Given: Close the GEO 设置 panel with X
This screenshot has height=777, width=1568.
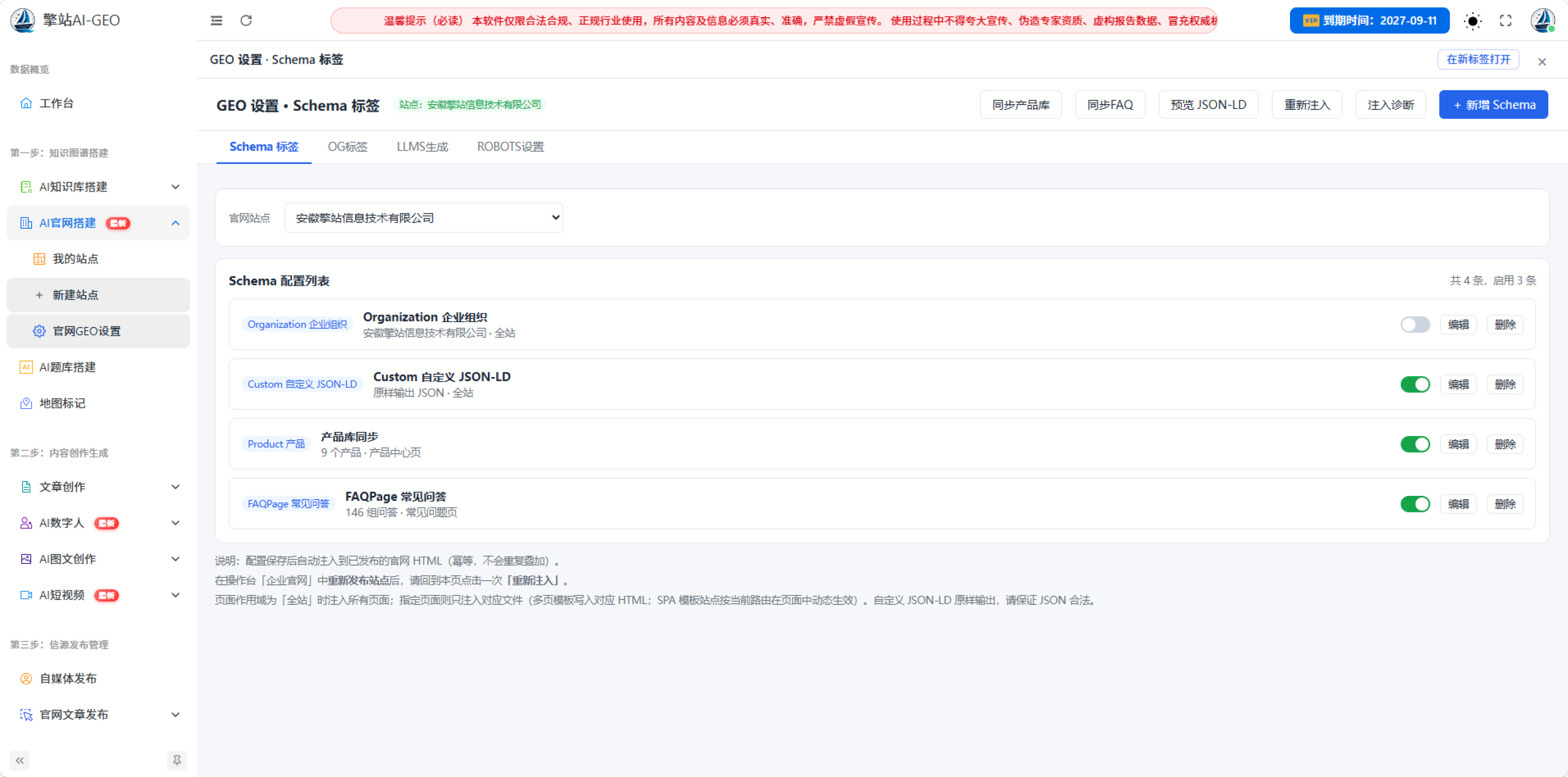Looking at the screenshot, I should coord(1542,62).
